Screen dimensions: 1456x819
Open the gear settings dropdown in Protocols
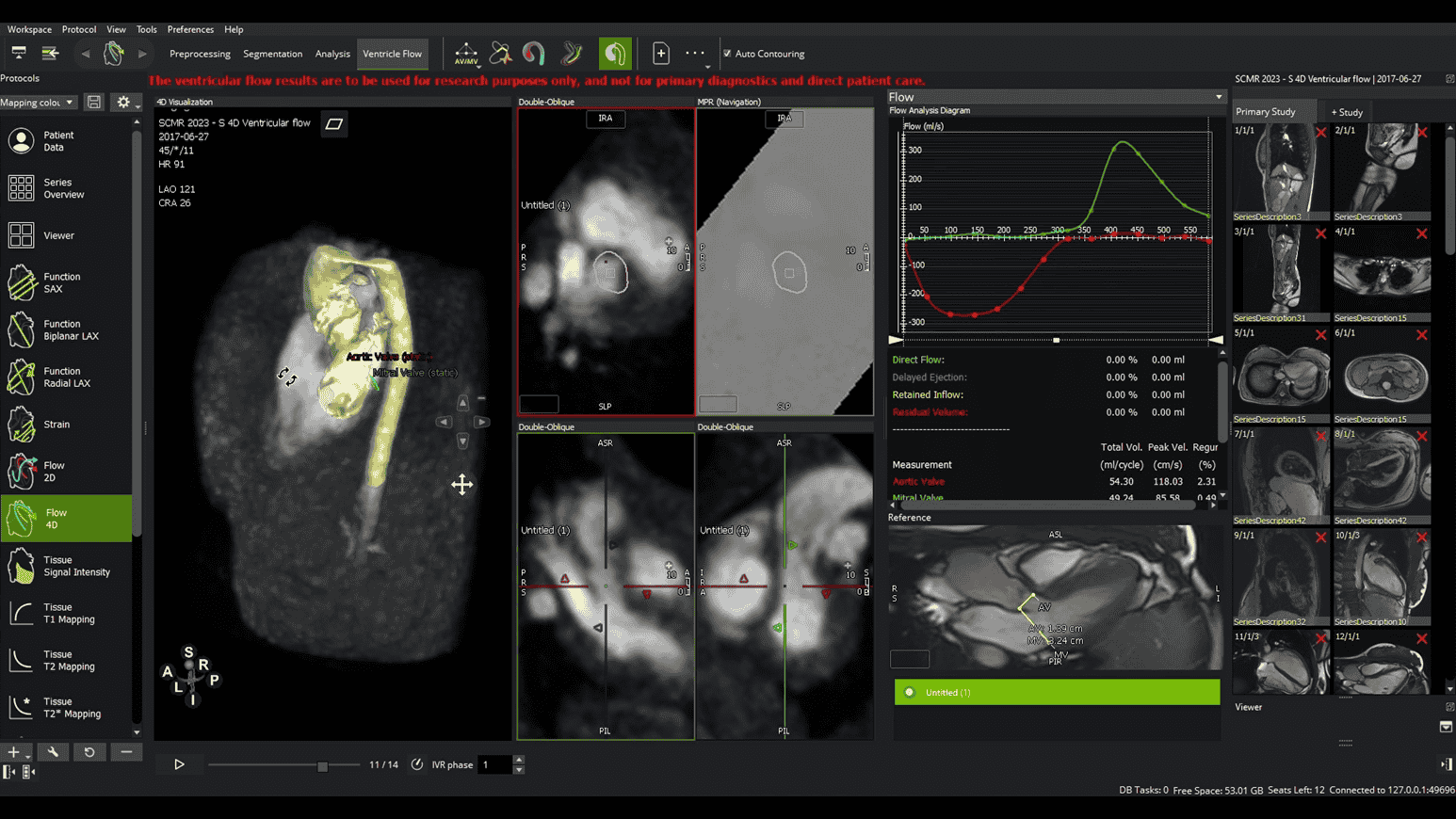point(124,102)
